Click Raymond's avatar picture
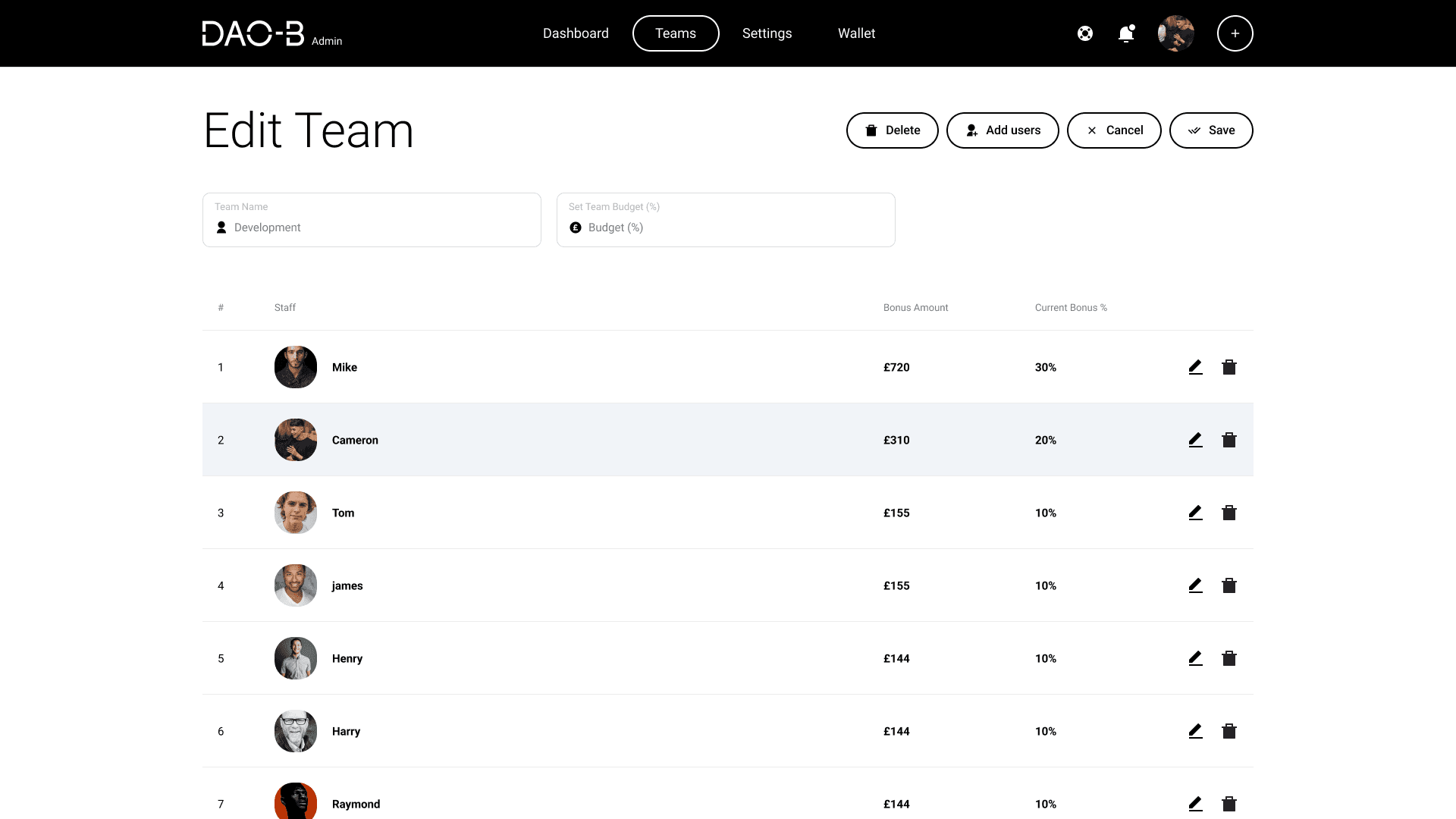 (x=296, y=801)
